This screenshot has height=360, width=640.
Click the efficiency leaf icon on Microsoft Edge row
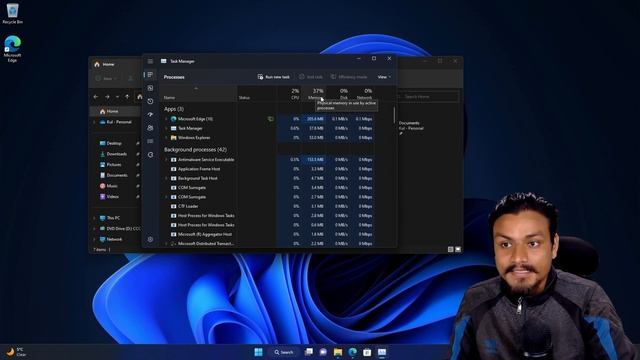pos(270,119)
